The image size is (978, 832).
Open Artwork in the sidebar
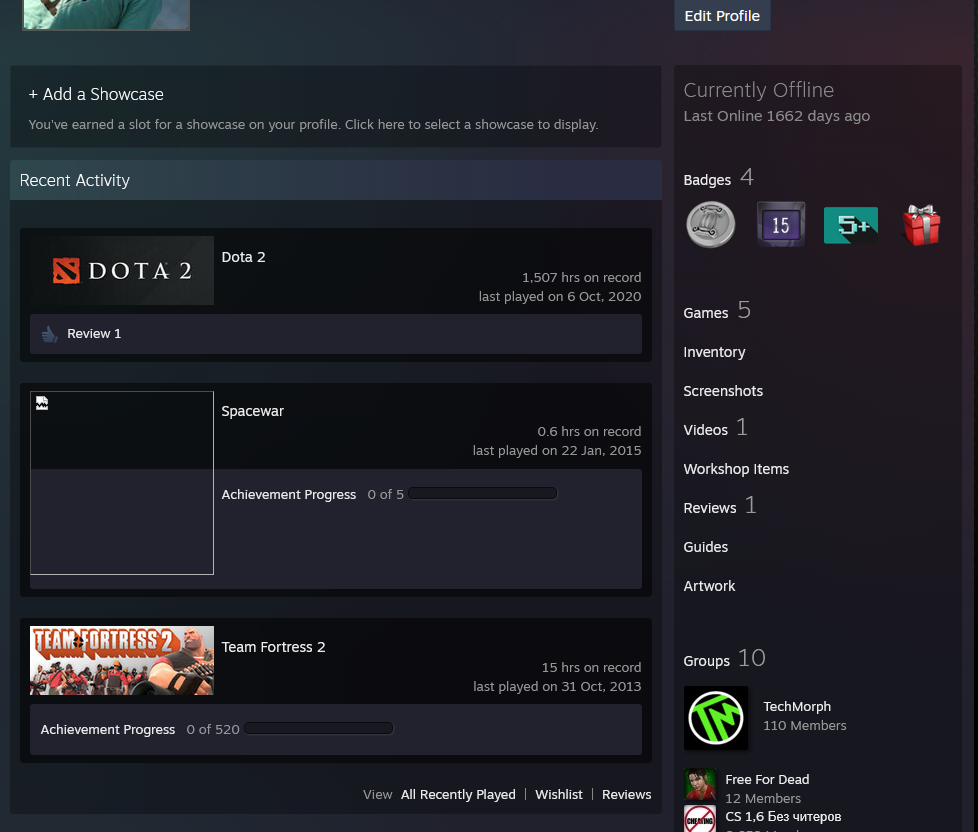coord(709,586)
